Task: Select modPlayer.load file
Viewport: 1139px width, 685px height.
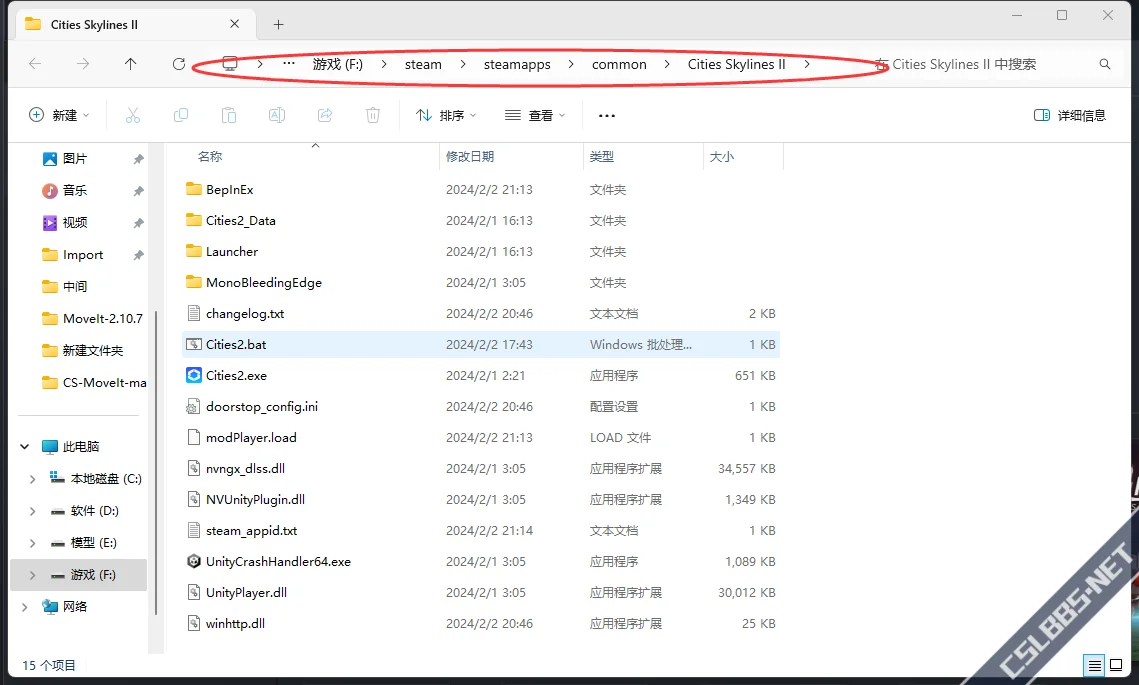Action: click(481, 437)
